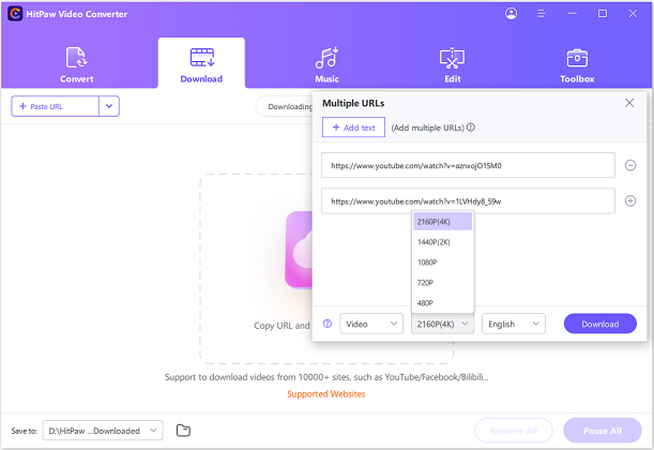The width and height of the screenshot is (654, 450).
Task: Click the pink cloud download thumbnail
Action: (299, 250)
